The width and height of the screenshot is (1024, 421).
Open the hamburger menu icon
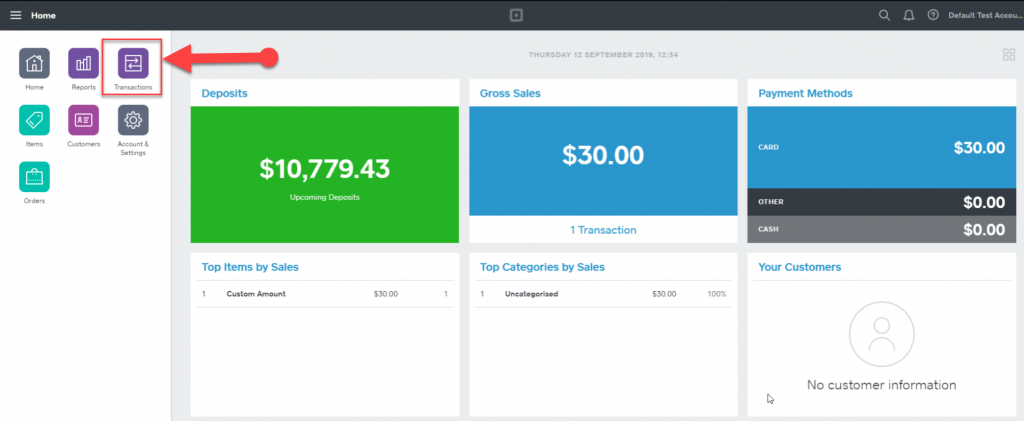[x=15, y=16]
